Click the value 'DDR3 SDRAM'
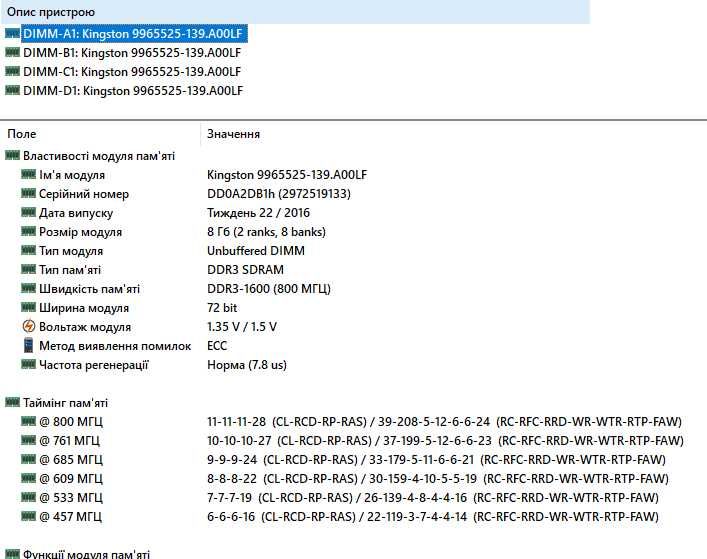This screenshot has height=559, width=707. pyautogui.click(x=245, y=270)
